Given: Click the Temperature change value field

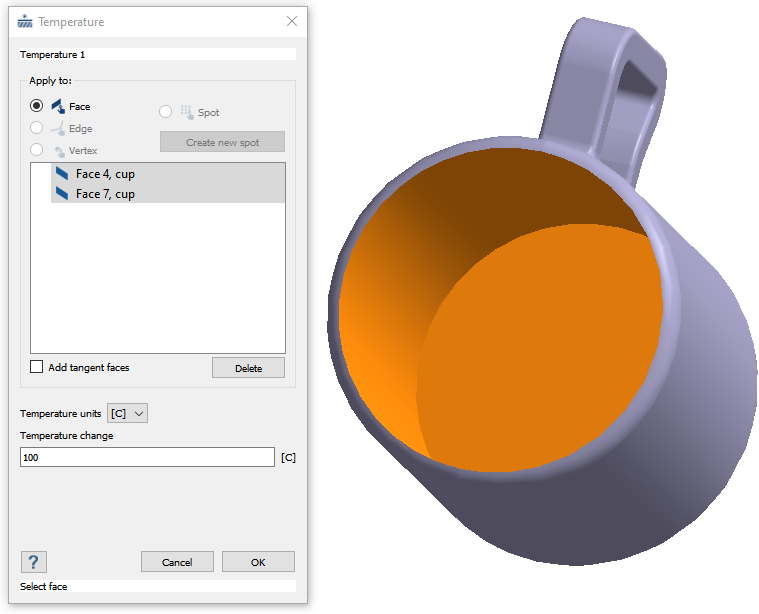Looking at the screenshot, I should pyautogui.click(x=147, y=457).
